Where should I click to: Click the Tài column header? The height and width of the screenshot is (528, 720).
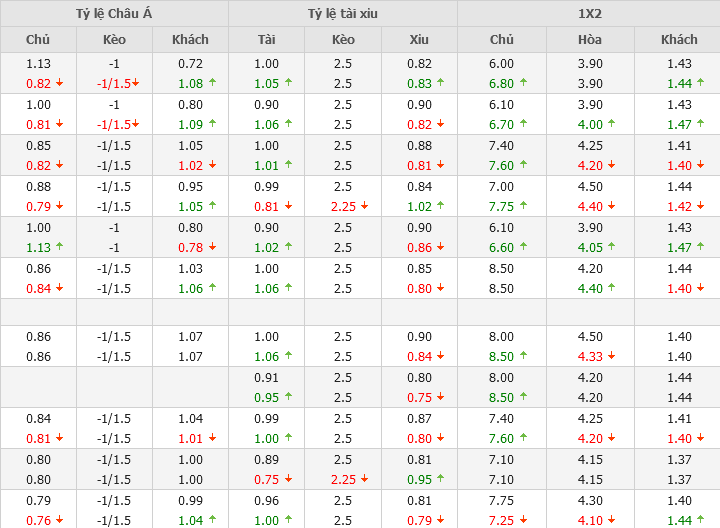266,39
